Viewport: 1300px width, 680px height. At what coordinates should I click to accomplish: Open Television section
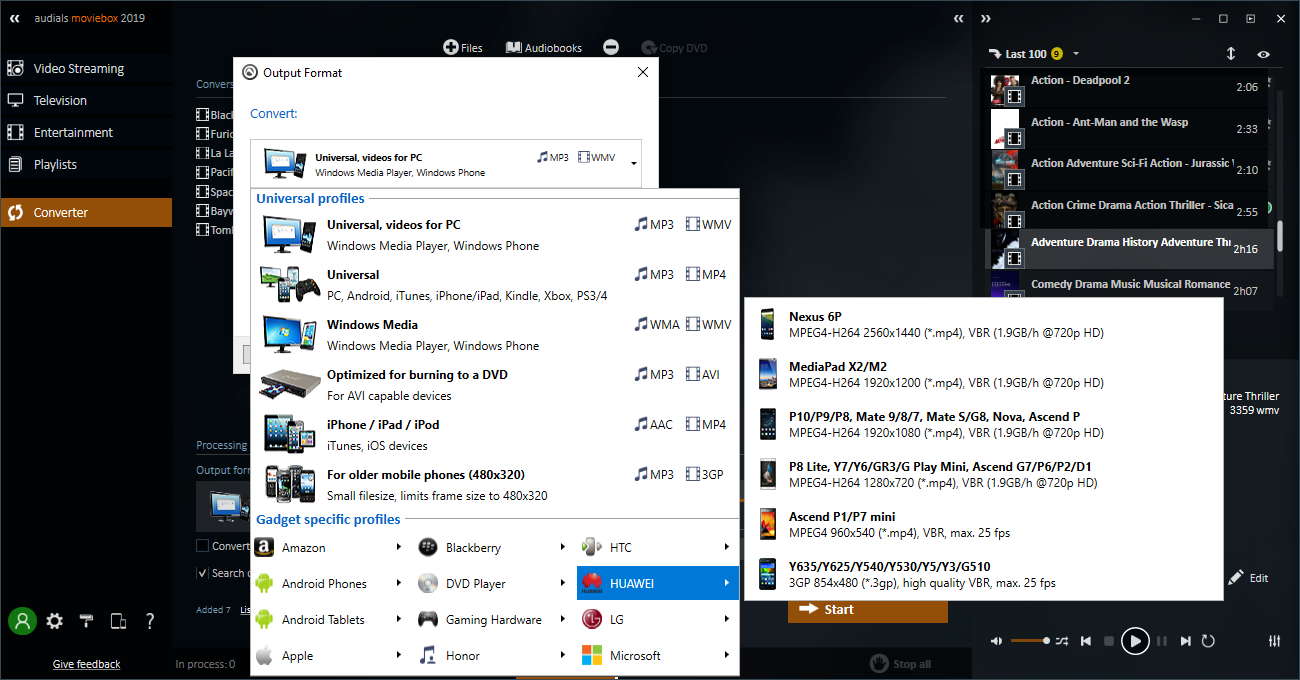[x=86, y=101]
